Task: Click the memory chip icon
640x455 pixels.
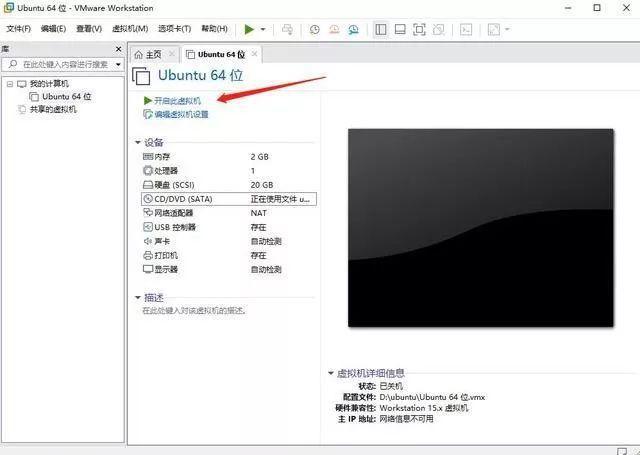Action: tap(148, 157)
